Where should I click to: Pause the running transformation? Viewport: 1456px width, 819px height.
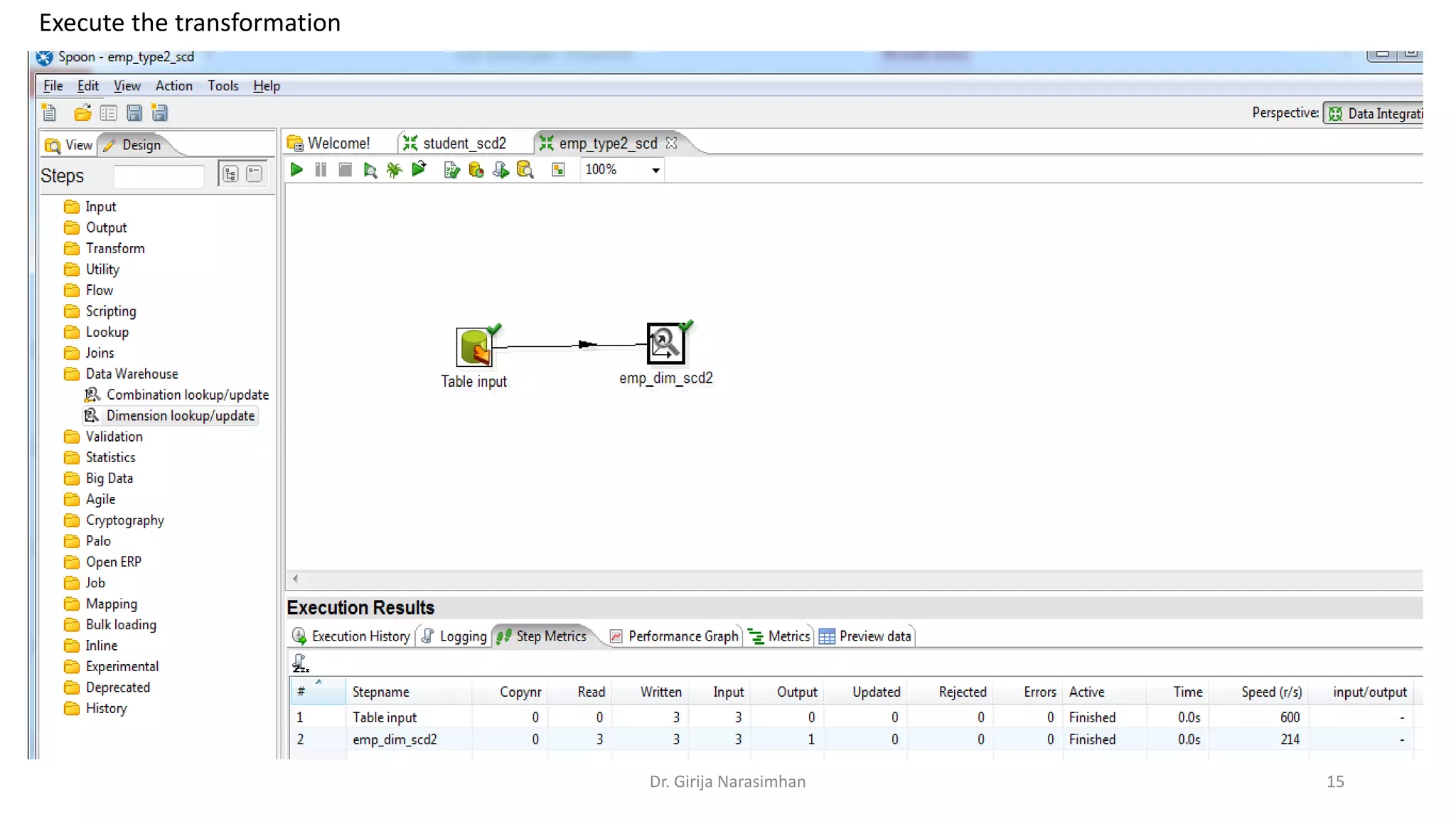321,170
